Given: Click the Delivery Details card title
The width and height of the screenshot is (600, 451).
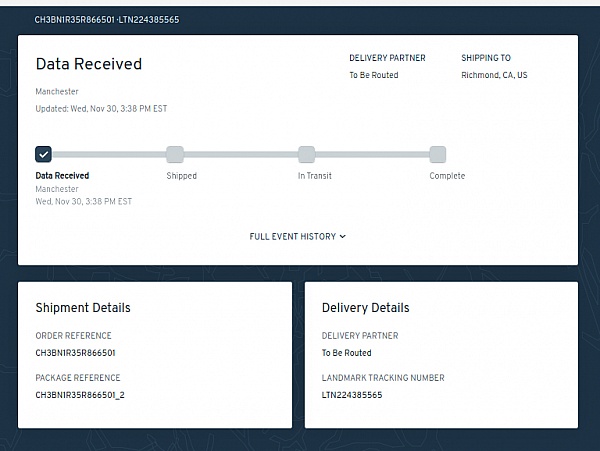Looking at the screenshot, I should point(365,308).
